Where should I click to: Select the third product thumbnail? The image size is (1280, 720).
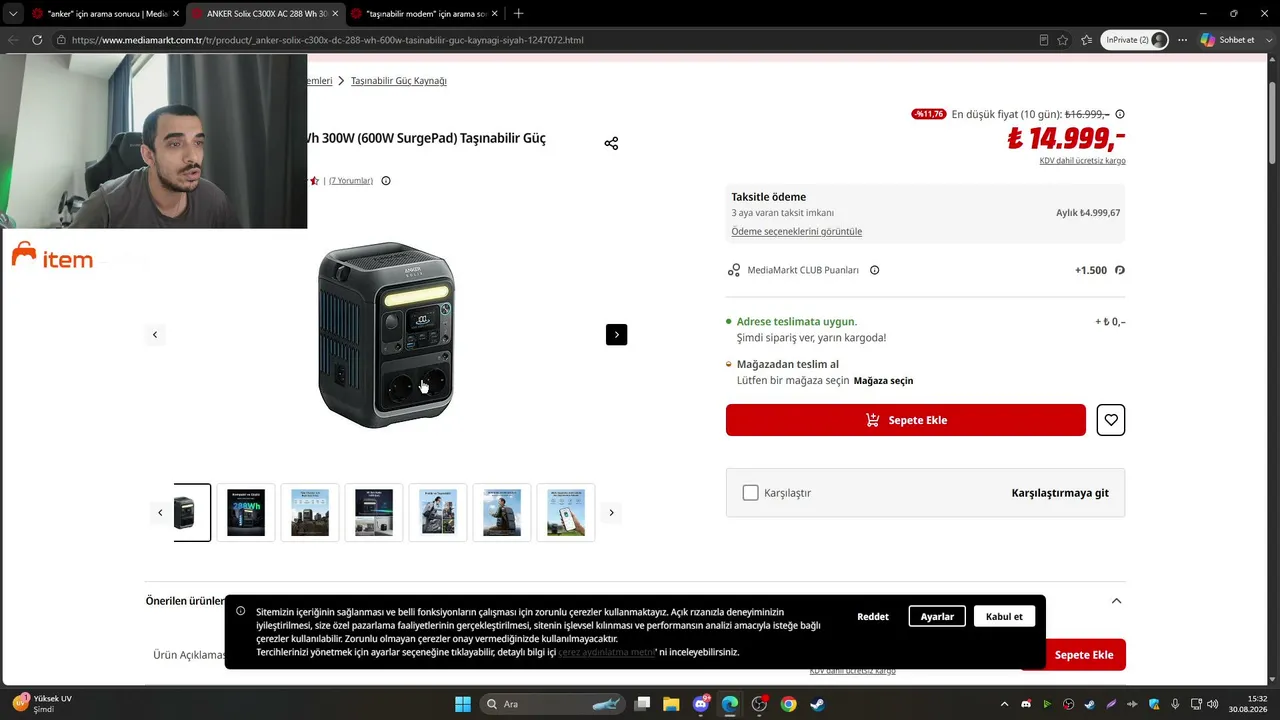pos(310,513)
